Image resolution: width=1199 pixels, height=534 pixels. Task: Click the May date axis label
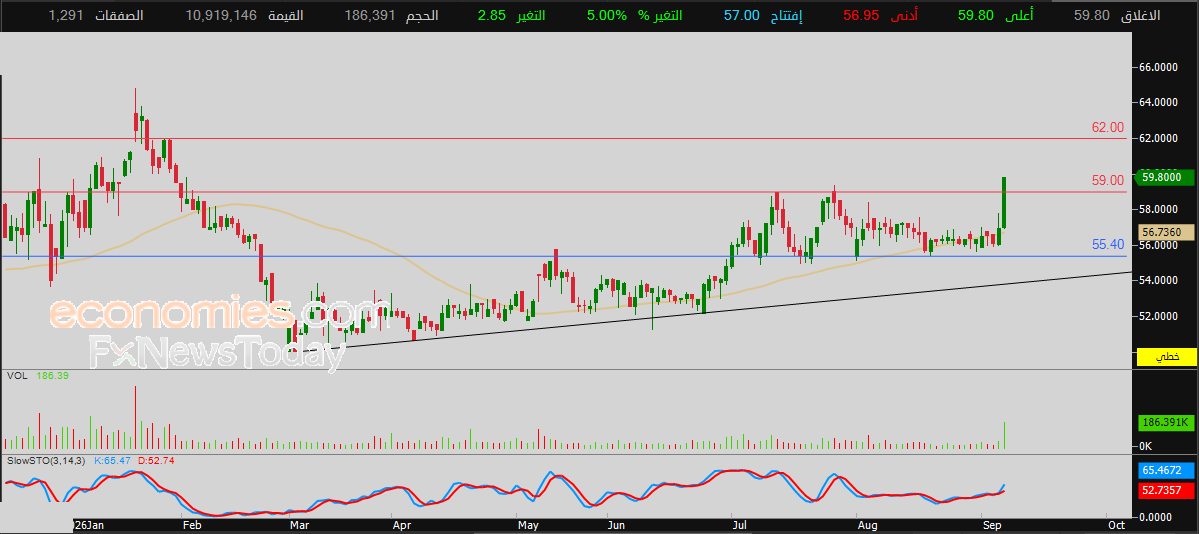[x=528, y=526]
